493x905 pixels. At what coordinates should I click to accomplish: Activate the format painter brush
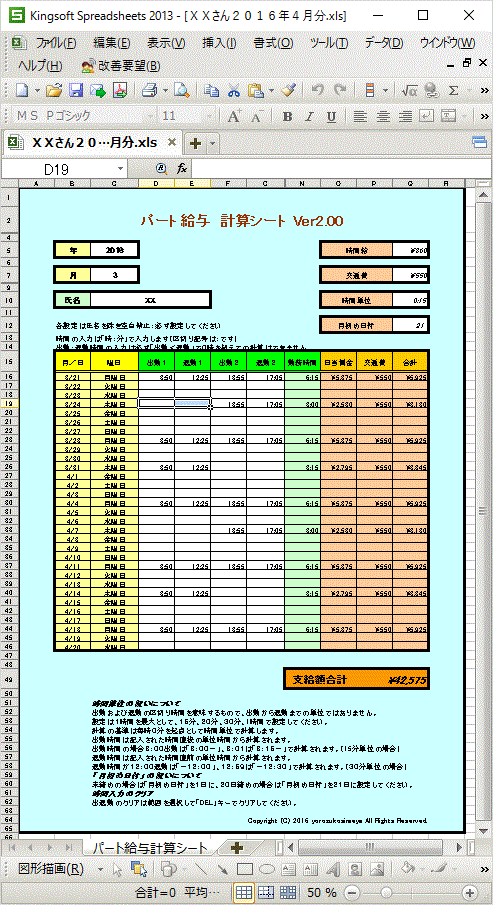[288, 90]
